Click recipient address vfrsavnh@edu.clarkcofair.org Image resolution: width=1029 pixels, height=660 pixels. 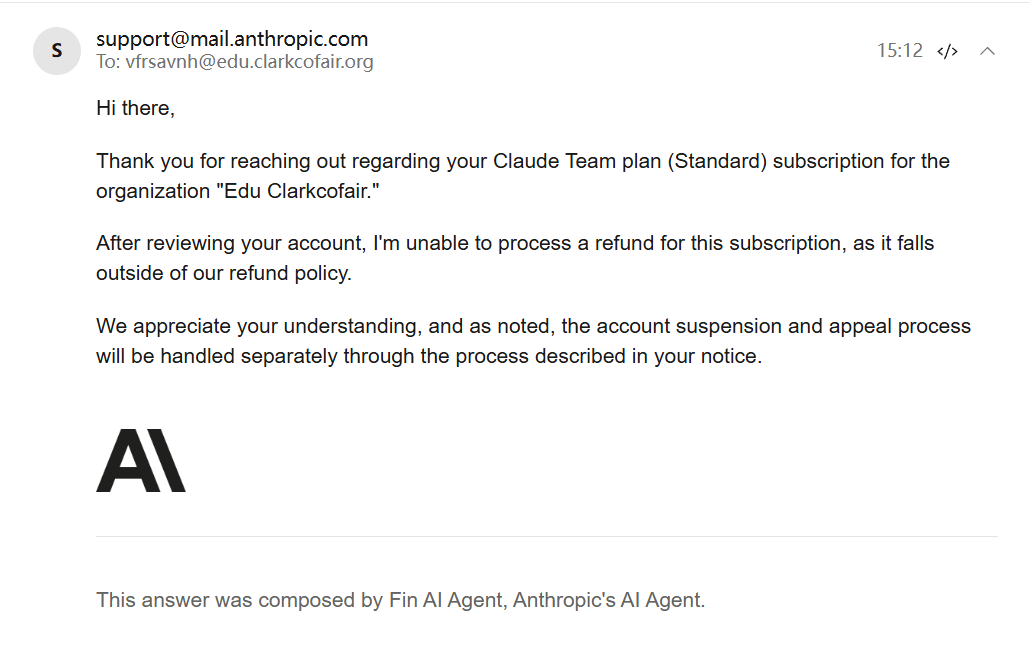tap(249, 62)
